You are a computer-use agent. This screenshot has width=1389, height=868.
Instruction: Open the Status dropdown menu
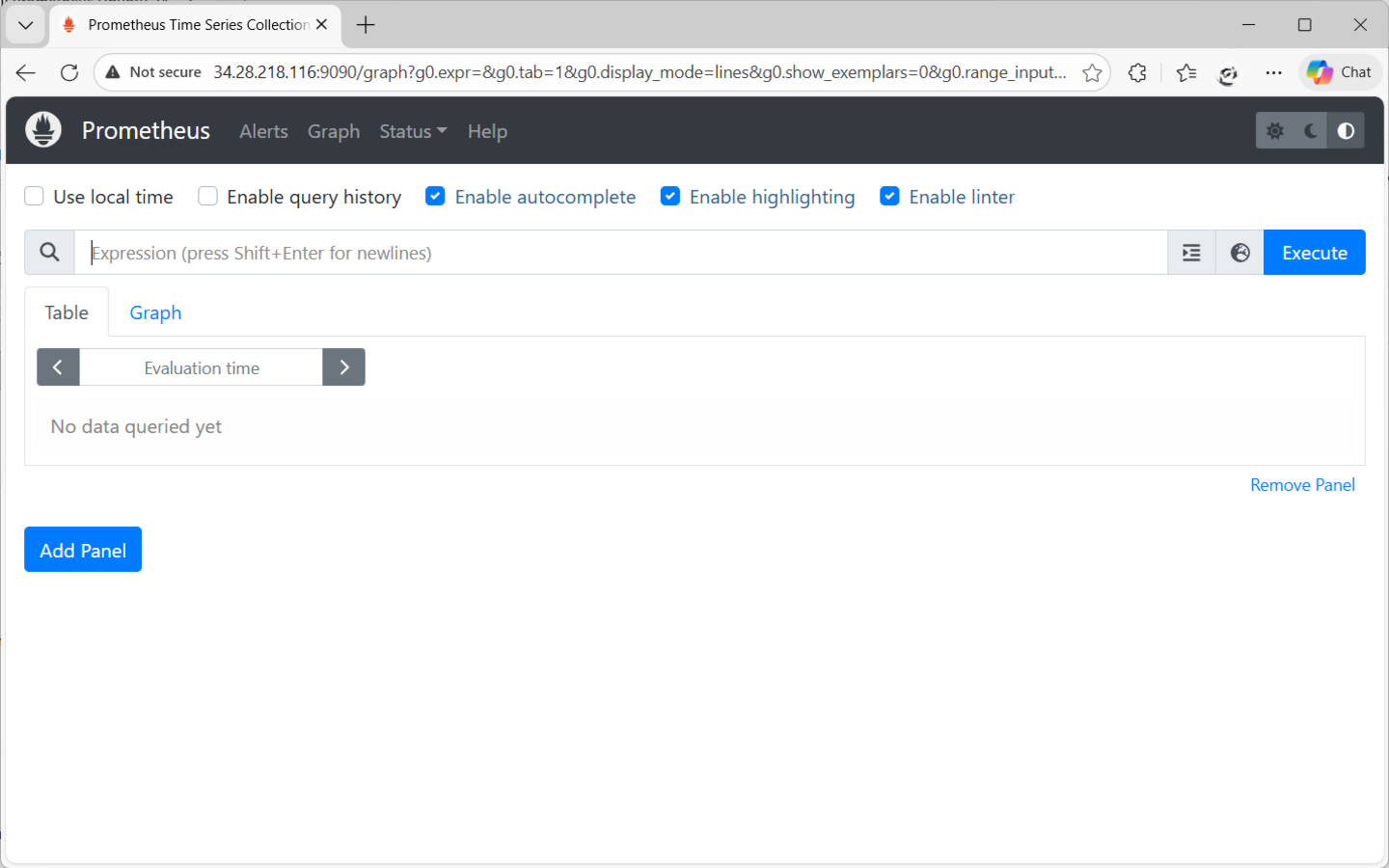tap(413, 131)
